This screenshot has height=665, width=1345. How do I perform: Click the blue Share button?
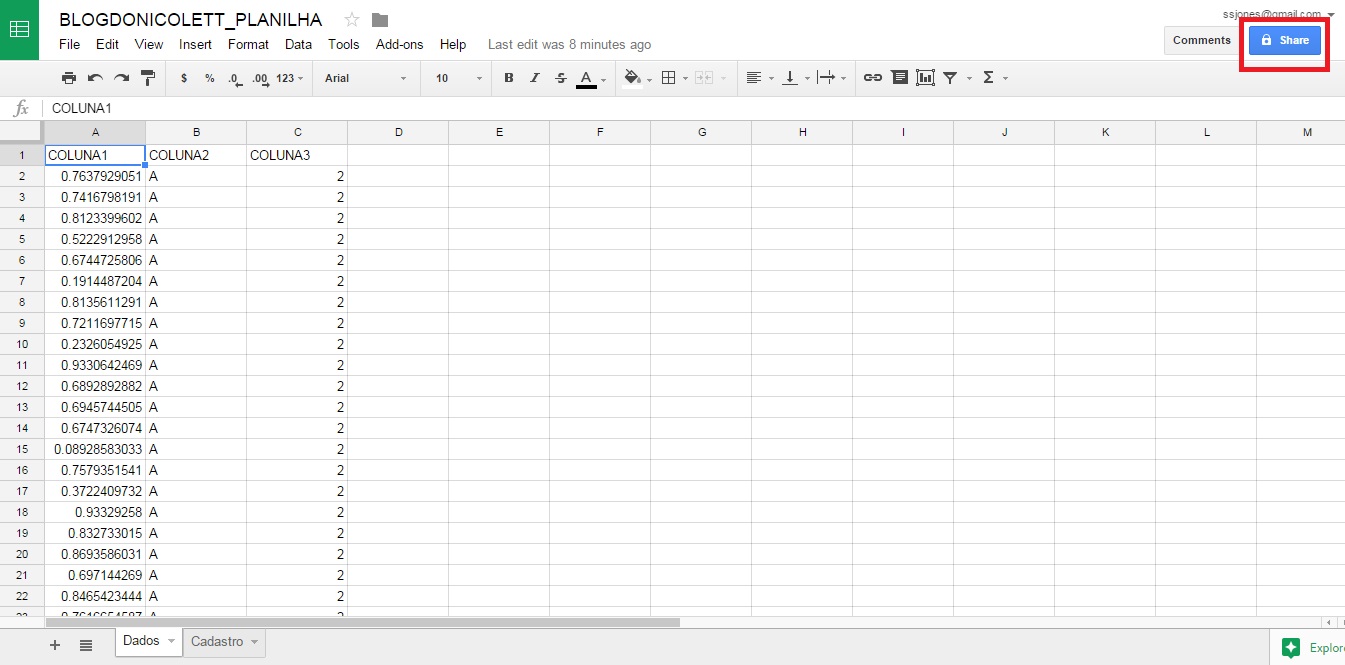click(x=1284, y=40)
